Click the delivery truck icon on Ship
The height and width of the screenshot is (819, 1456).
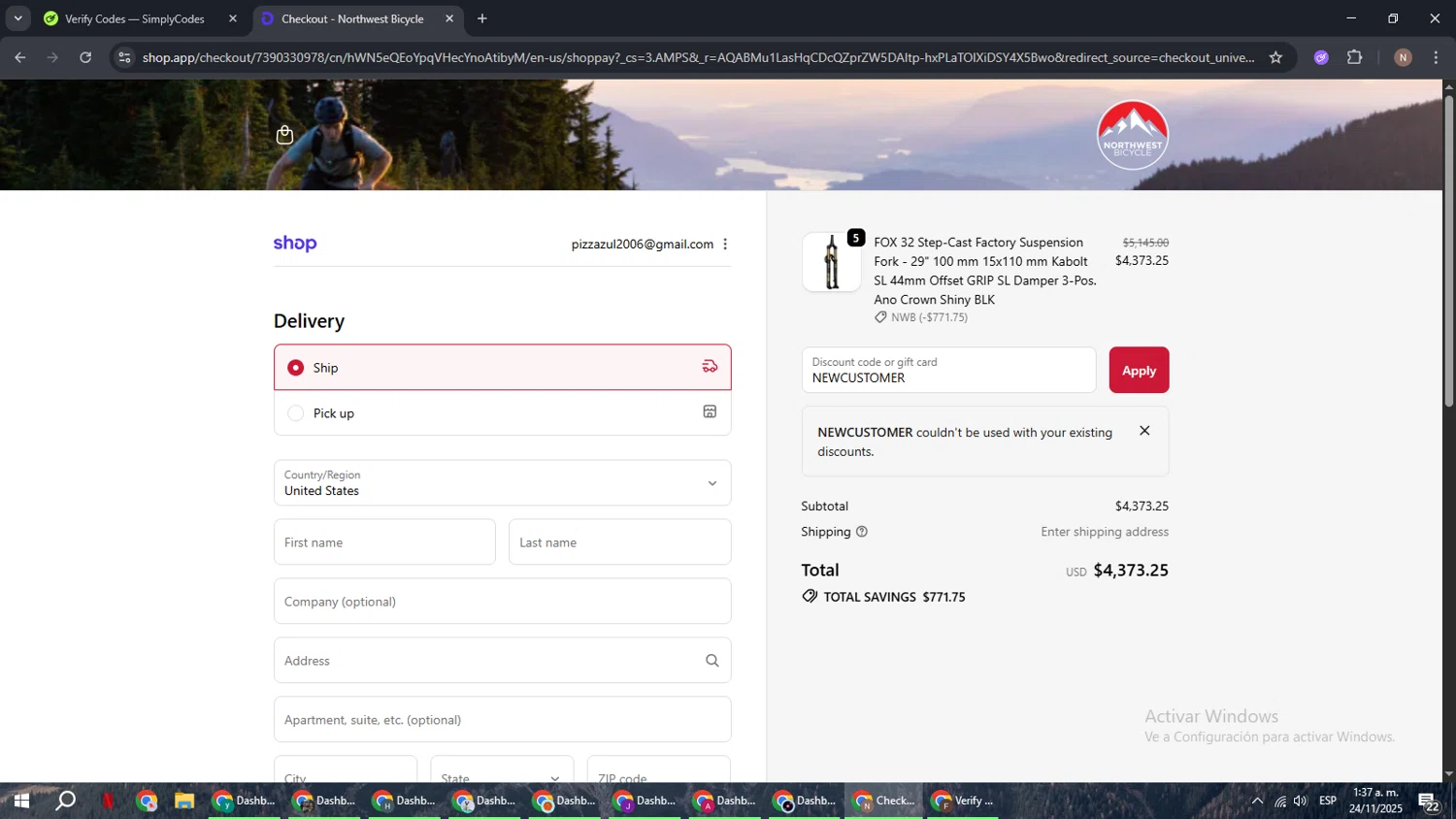710,367
